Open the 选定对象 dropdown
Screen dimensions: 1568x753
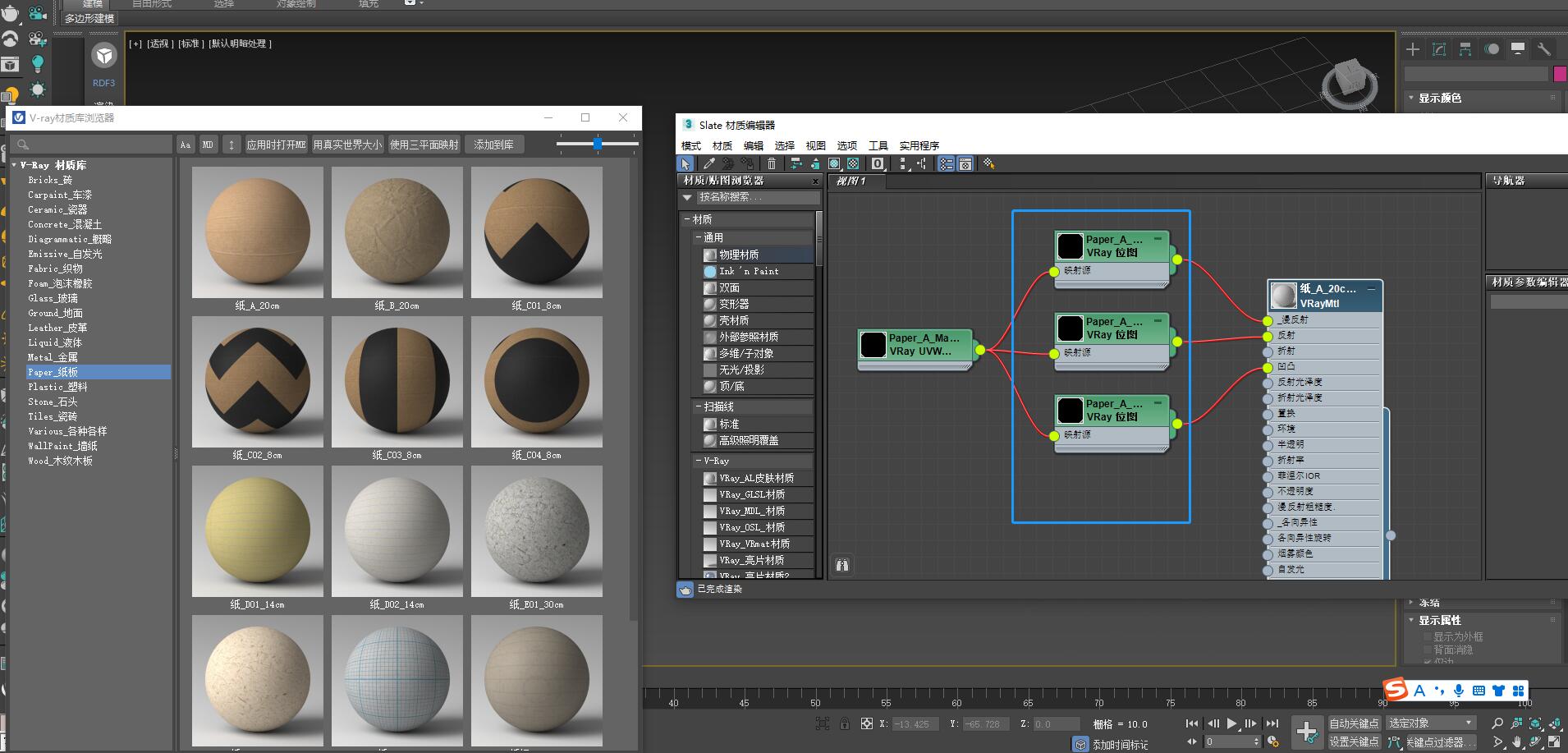click(x=1431, y=723)
